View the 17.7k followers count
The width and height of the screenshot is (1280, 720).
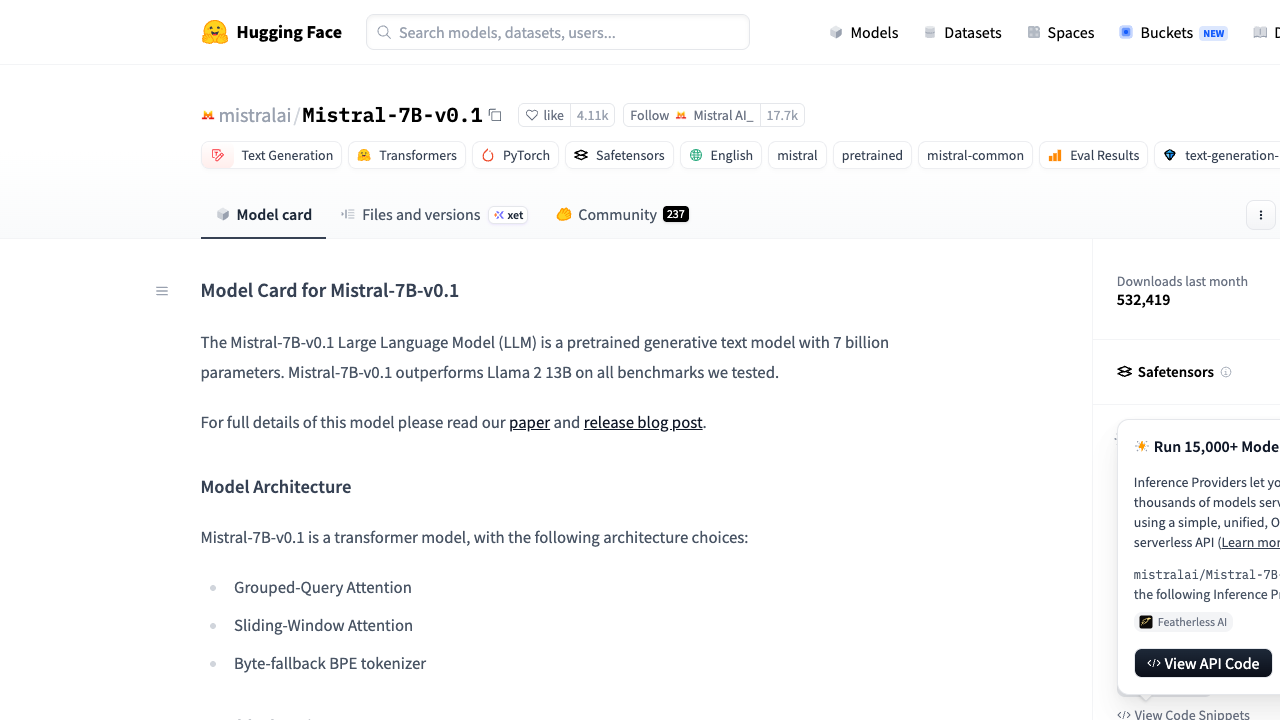782,115
